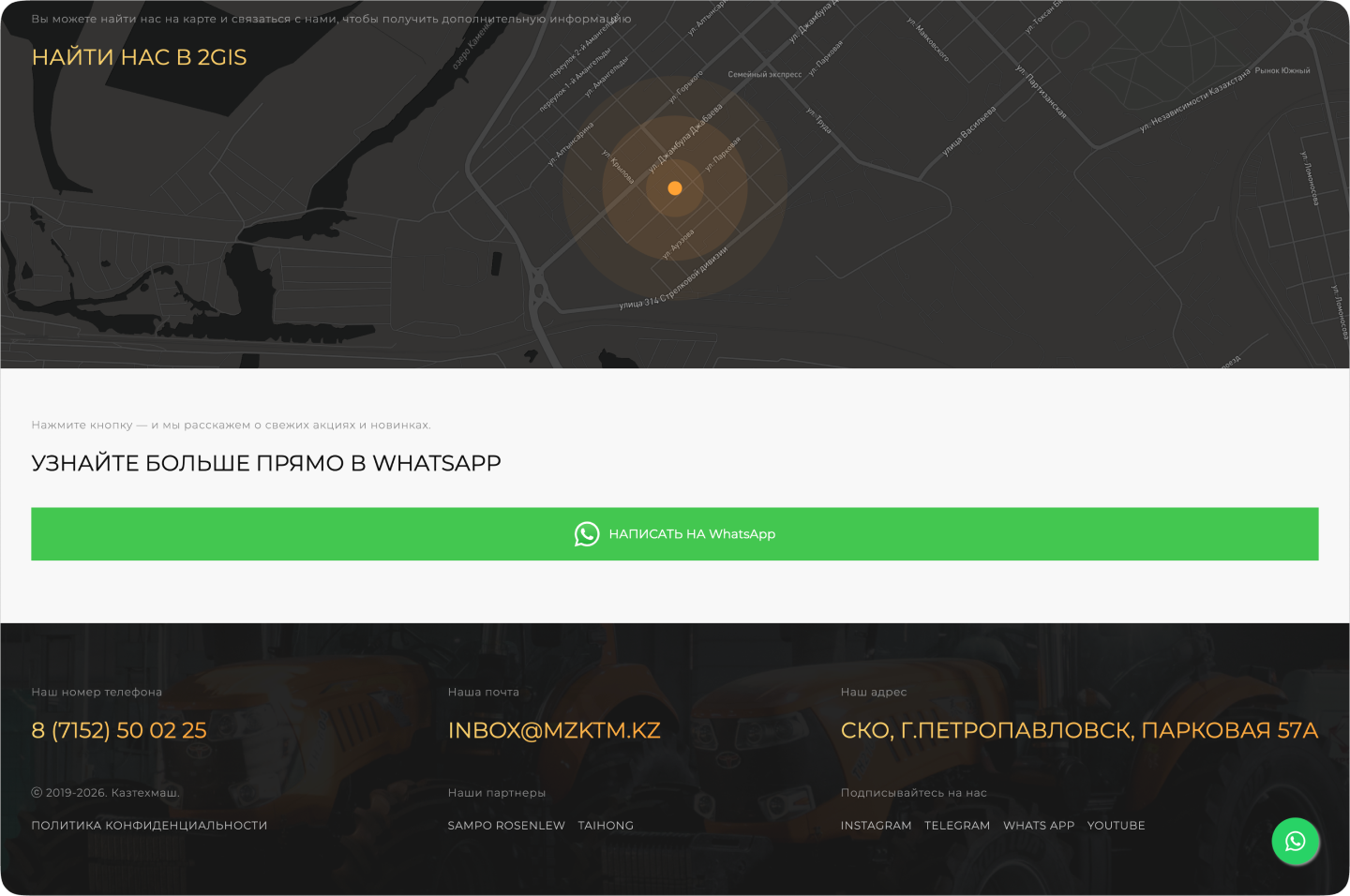This screenshot has width=1350, height=896.
Task: Click НАПИСАТЬ НА WhatsApp button
Action: pos(675,534)
